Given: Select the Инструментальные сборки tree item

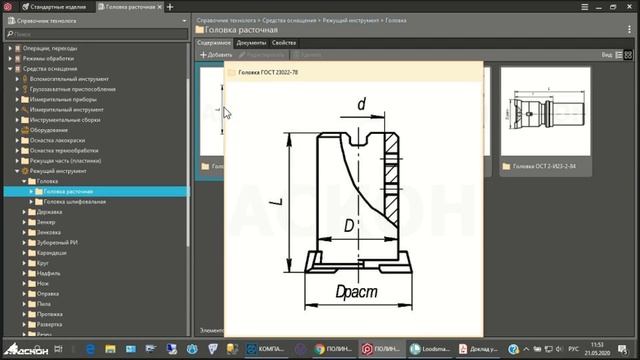Looking at the screenshot, I should tap(65, 120).
